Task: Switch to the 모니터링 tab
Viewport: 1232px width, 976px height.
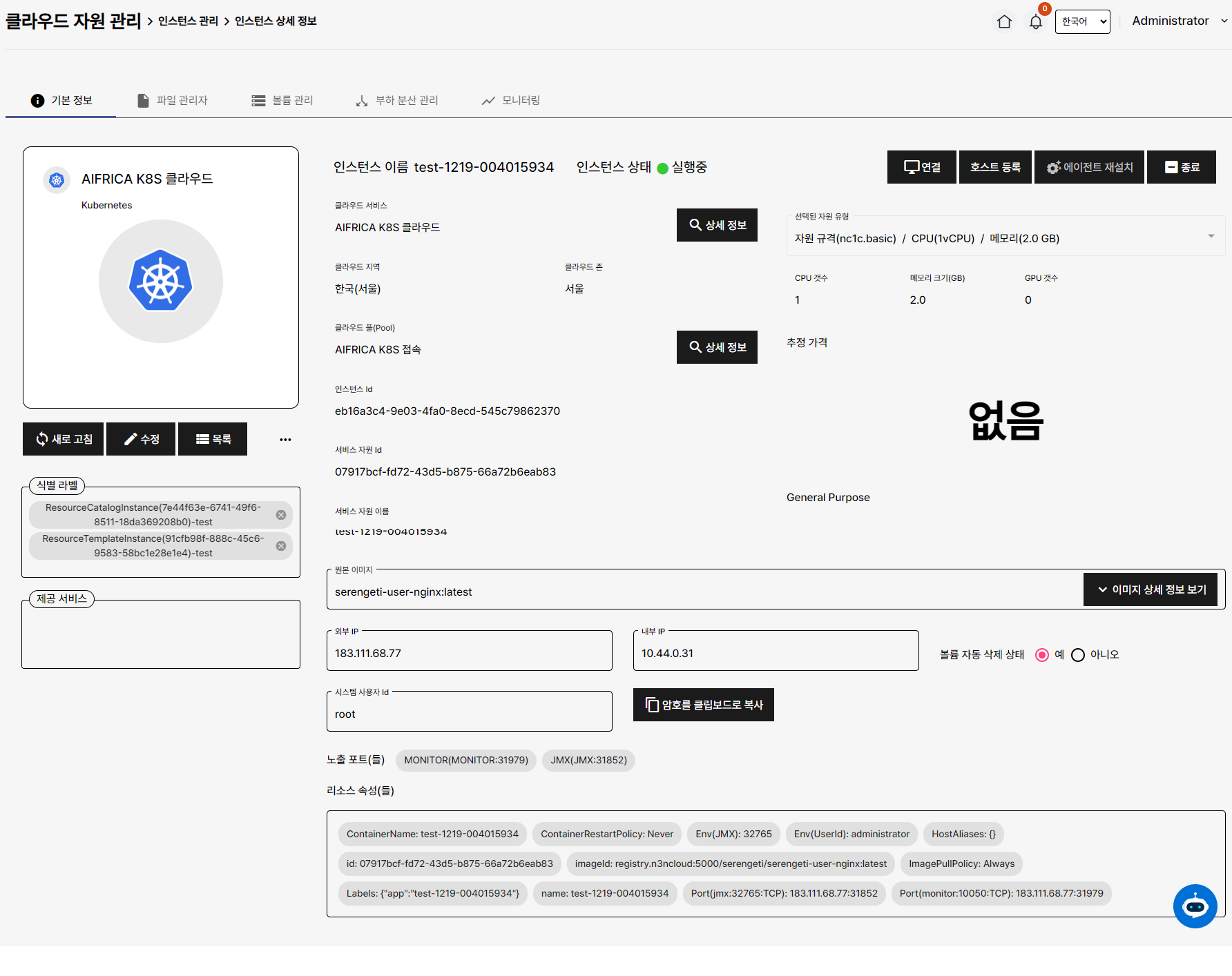Action: [x=511, y=100]
